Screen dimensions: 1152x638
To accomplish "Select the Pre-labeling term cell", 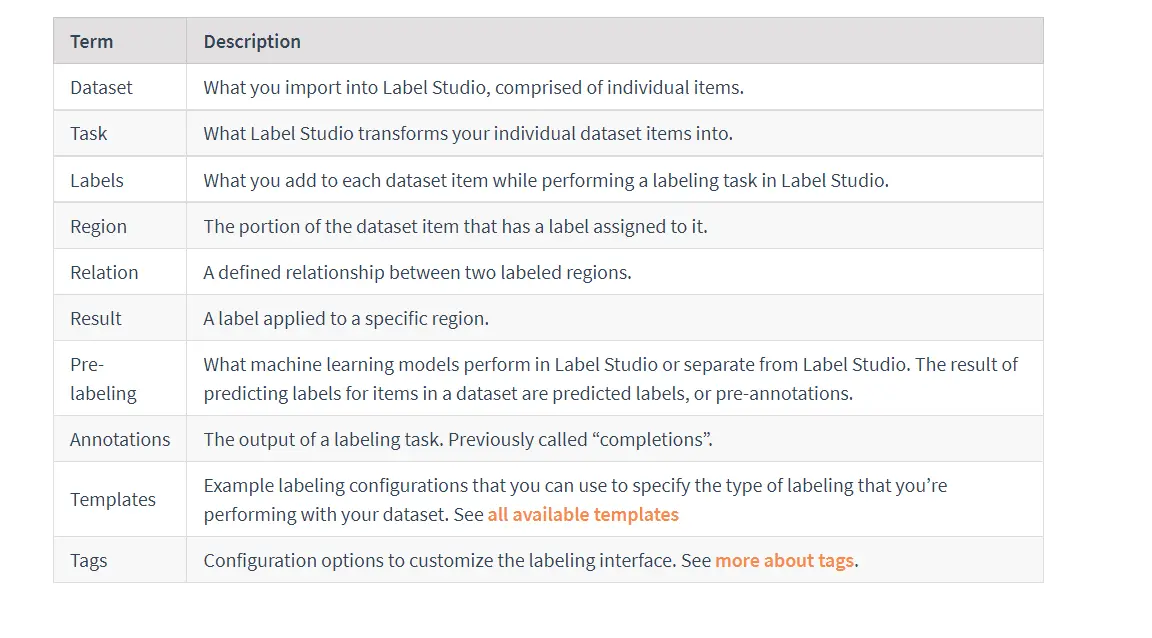I will click(x=120, y=379).
